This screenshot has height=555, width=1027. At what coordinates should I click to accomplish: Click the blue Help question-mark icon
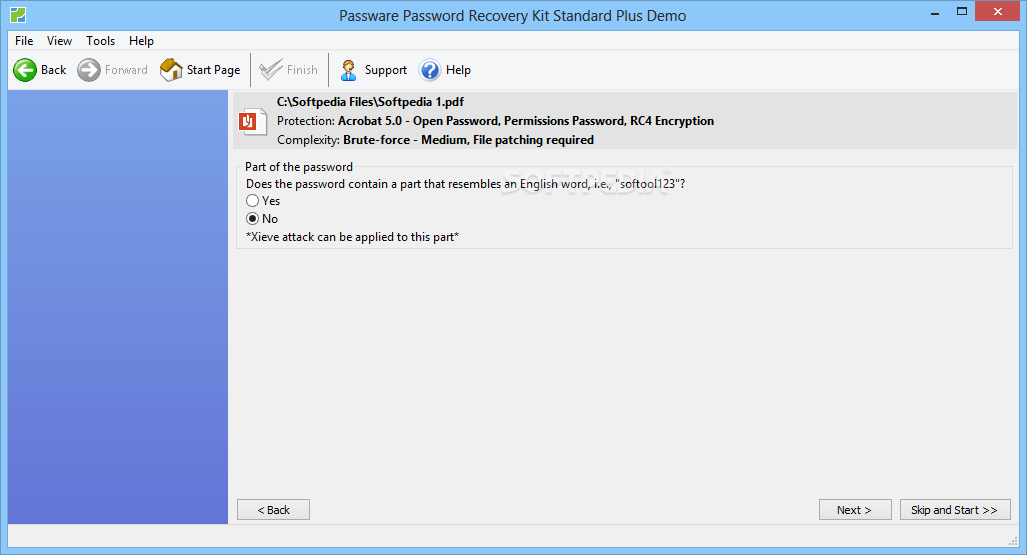pos(430,70)
